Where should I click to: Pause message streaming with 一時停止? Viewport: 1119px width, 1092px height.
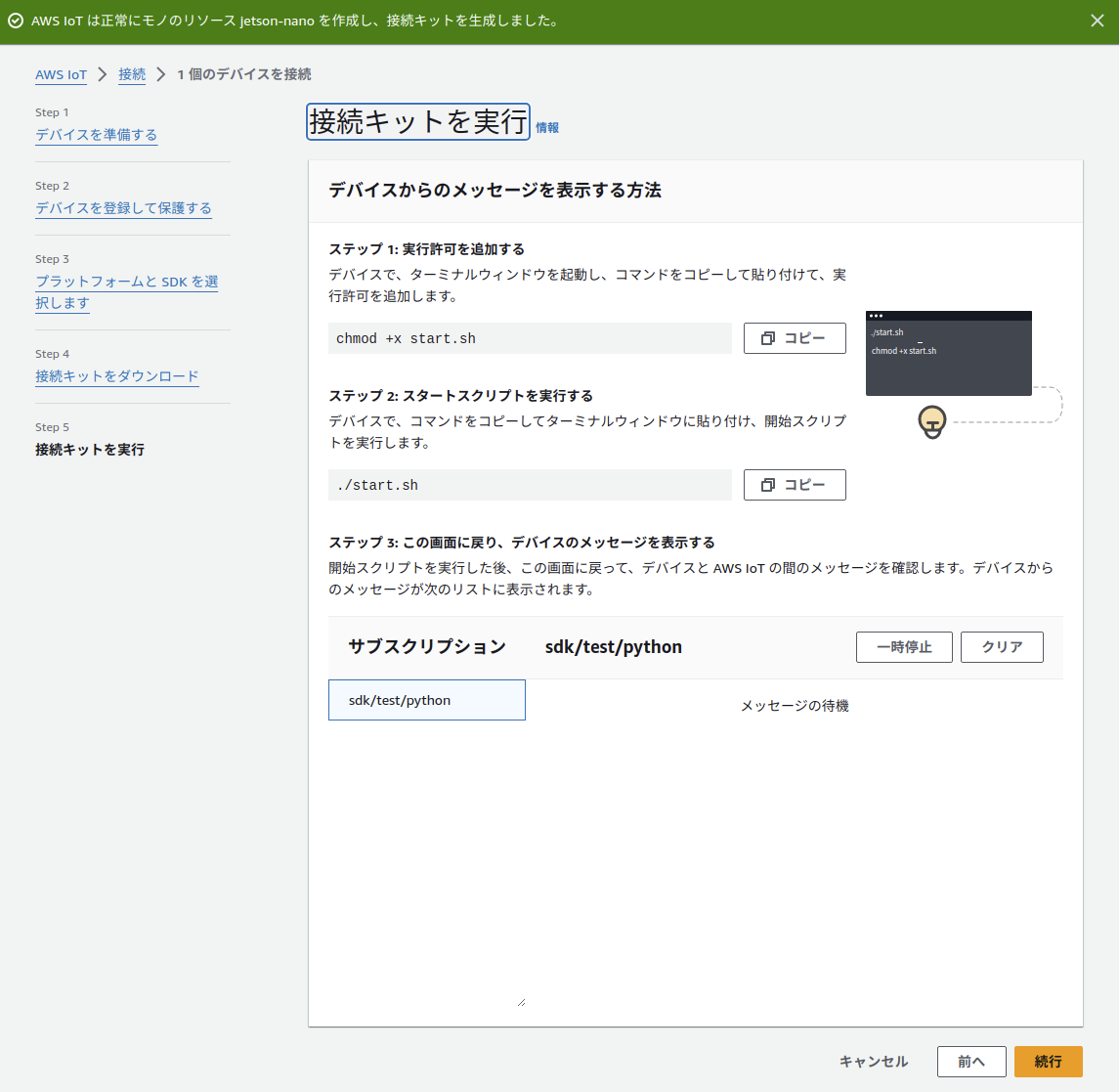click(x=903, y=646)
